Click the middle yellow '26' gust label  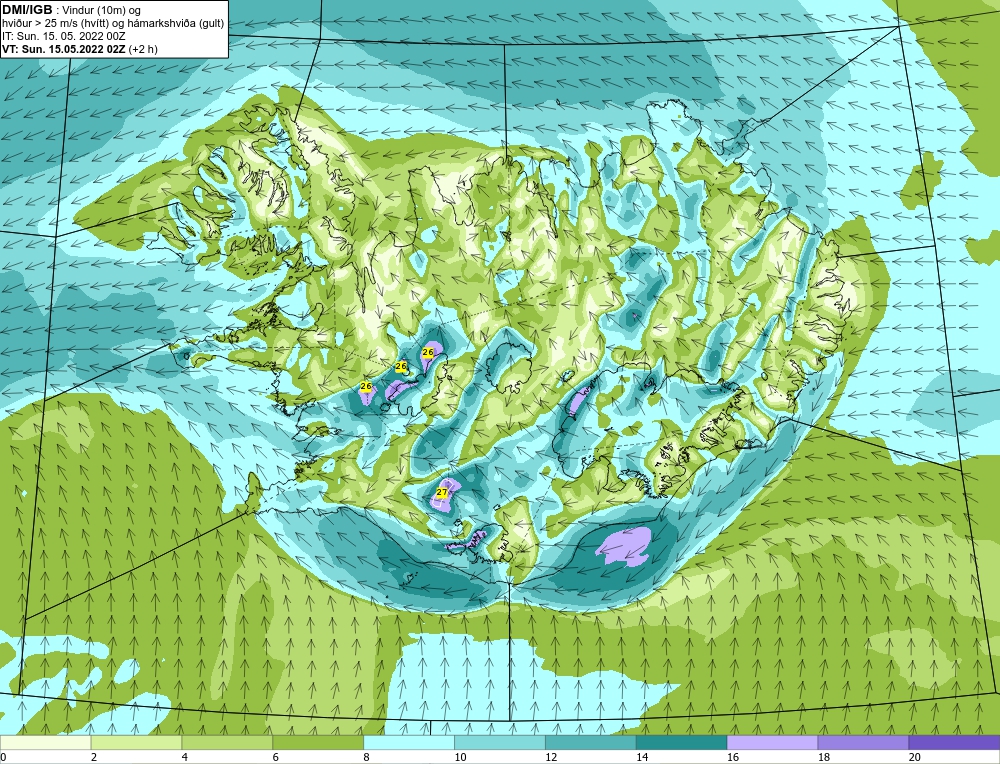pyautogui.click(x=401, y=367)
